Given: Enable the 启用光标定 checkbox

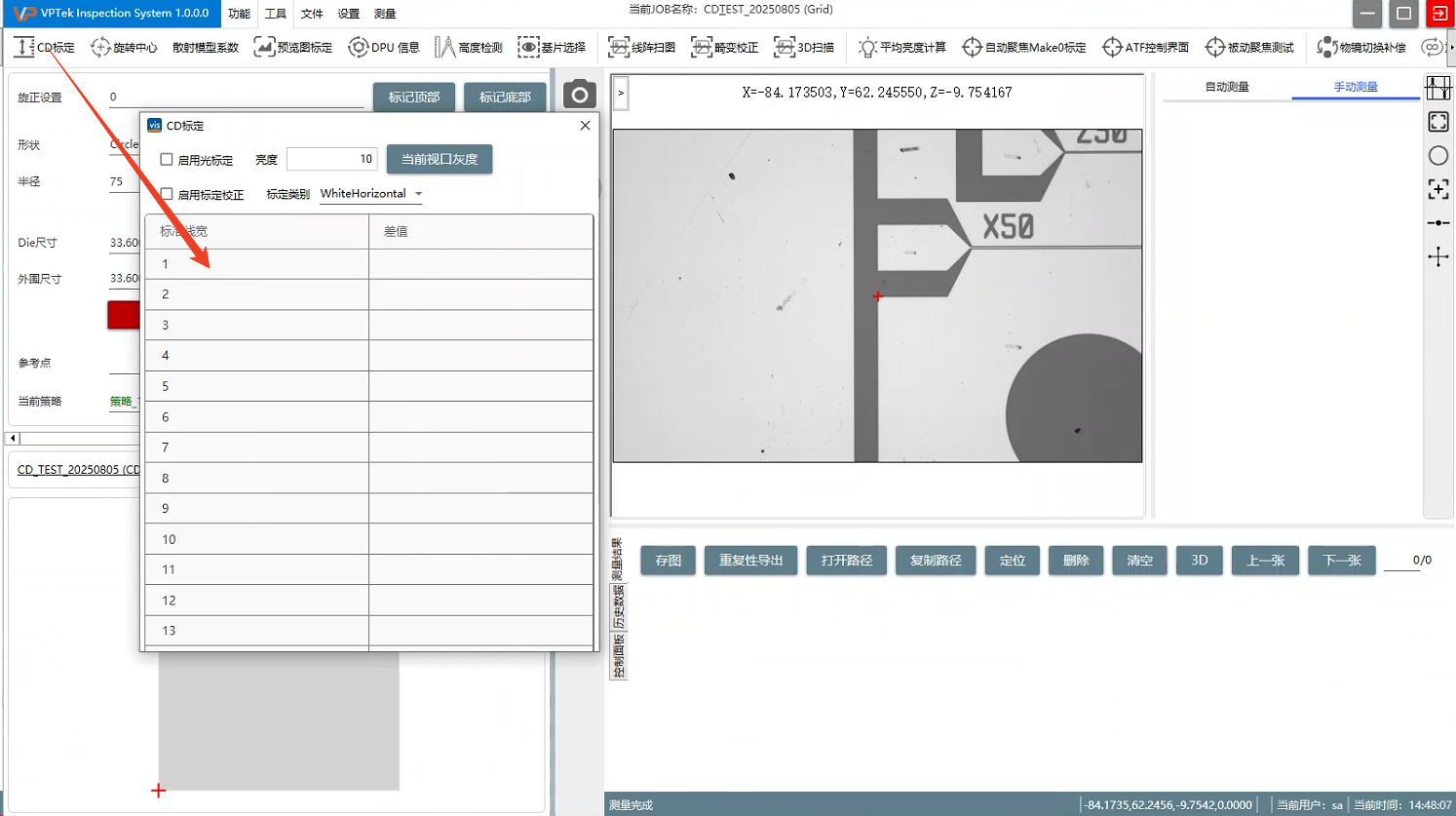Looking at the screenshot, I should click(167, 159).
